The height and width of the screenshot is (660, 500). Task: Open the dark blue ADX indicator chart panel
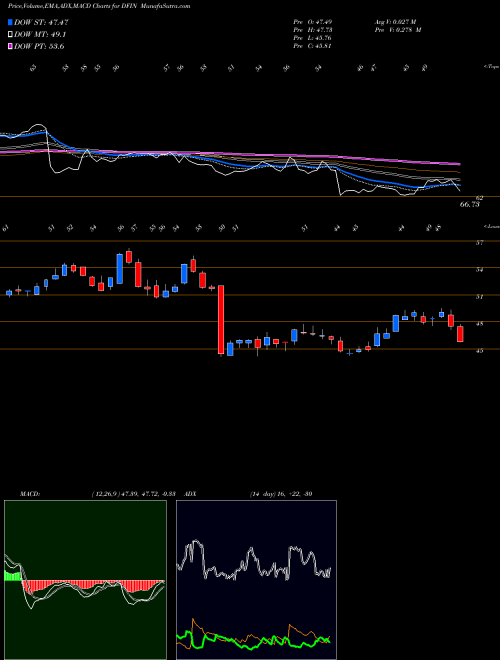256,580
